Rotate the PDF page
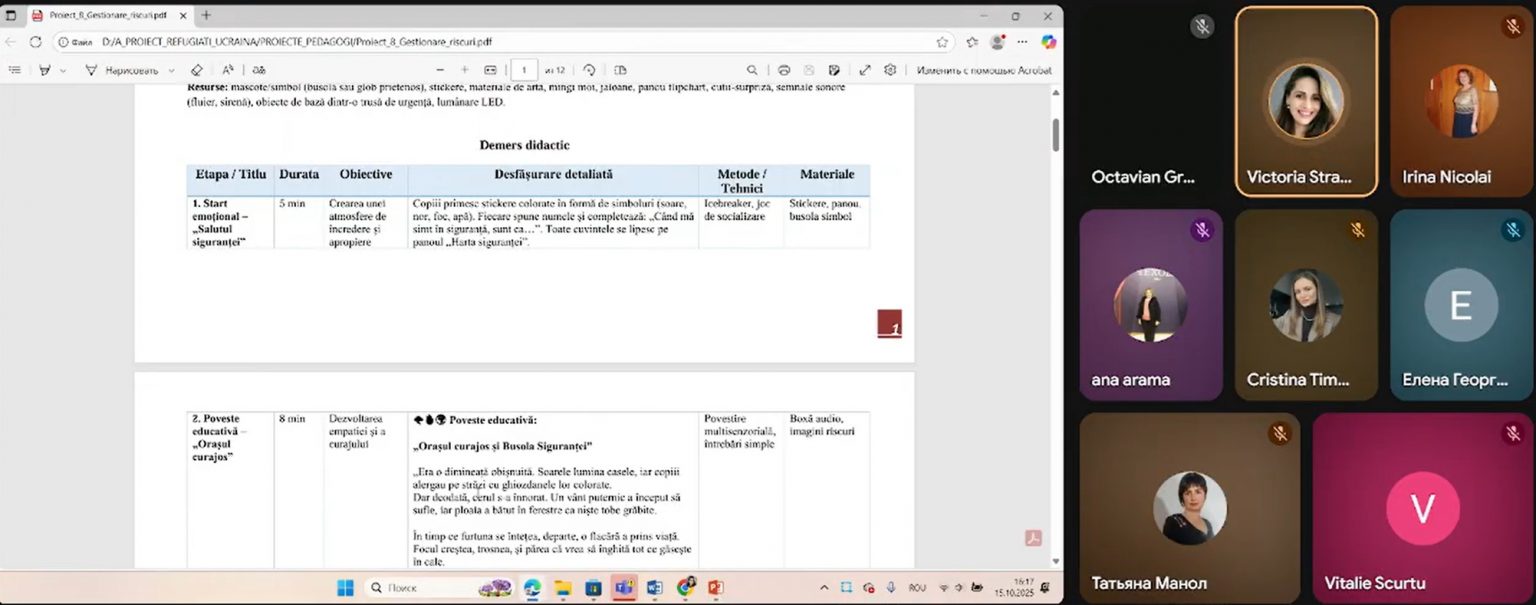The height and width of the screenshot is (605, 1536). 589,70
